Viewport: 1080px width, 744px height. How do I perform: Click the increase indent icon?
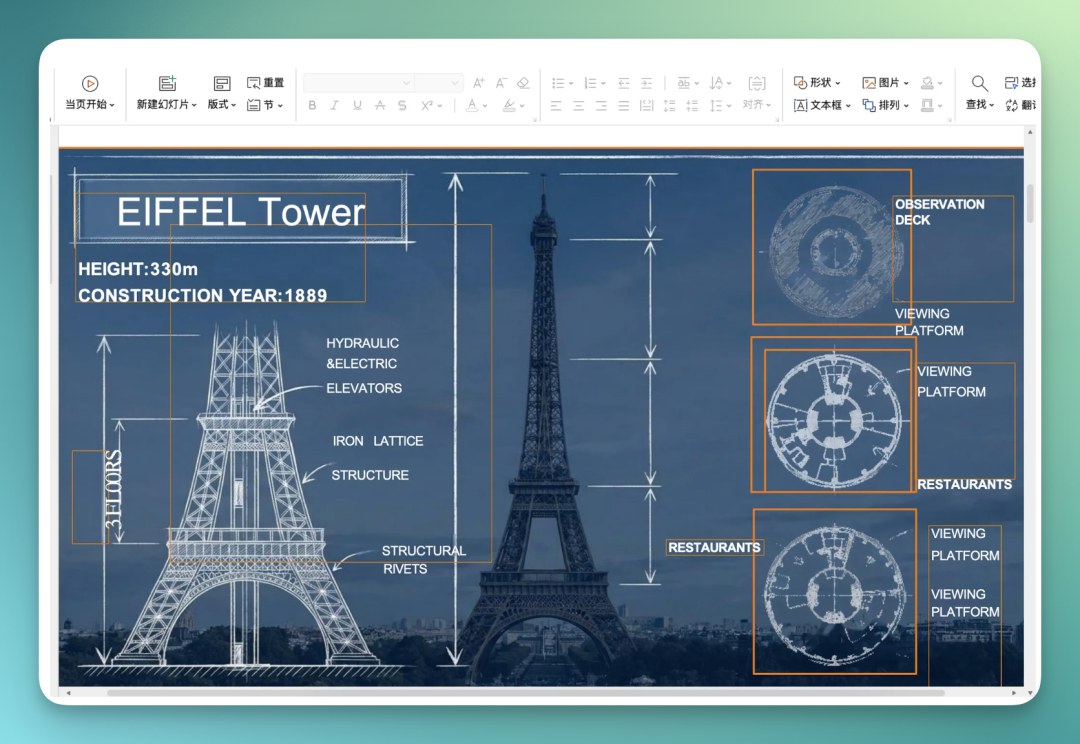coord(646,83)
